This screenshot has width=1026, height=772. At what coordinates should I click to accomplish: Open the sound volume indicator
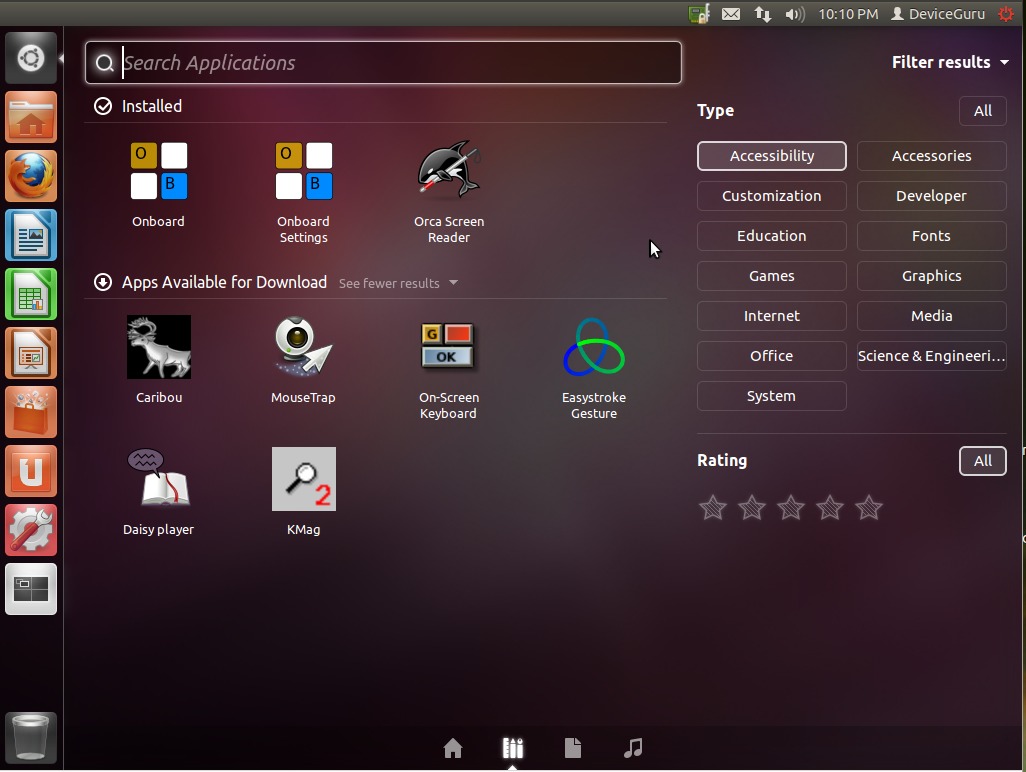coord(794,14)
